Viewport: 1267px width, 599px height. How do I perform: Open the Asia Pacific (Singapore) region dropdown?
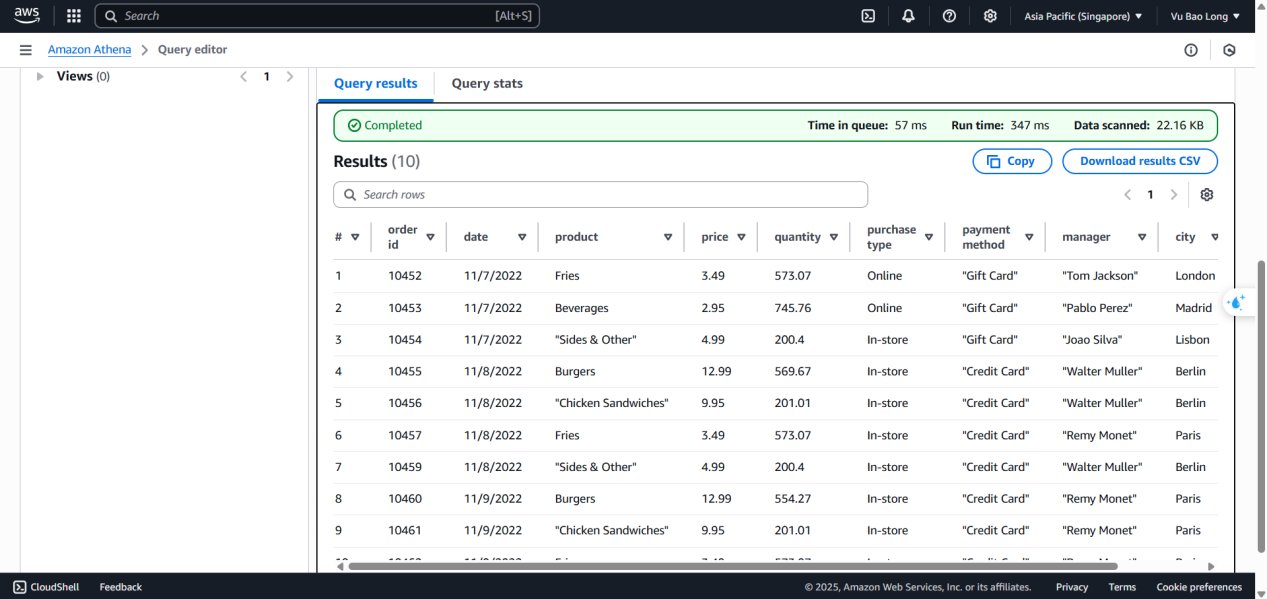click(x=1083, y=16)
